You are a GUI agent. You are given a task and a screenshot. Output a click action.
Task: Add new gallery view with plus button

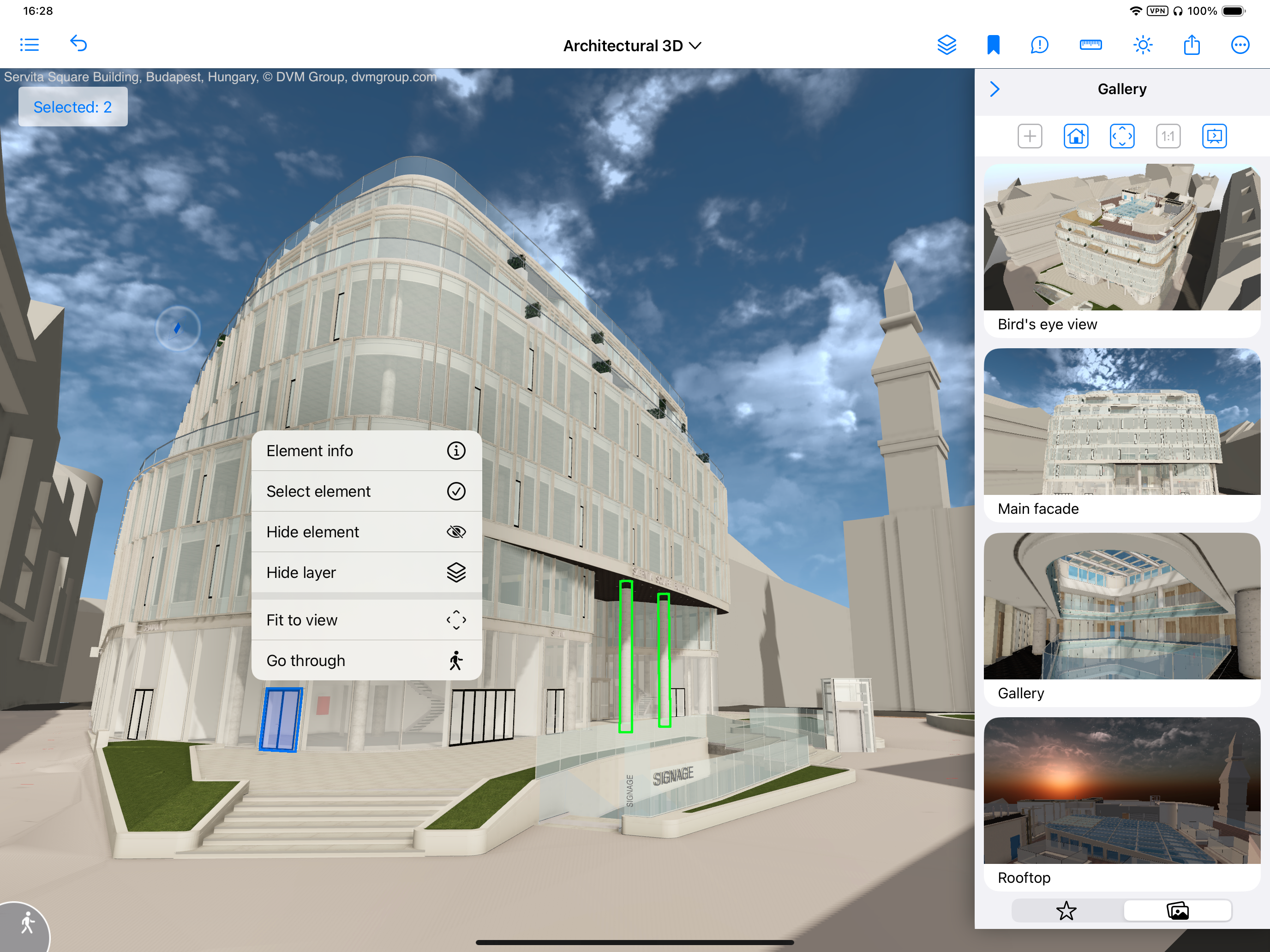pyautogui.click(x=1030, y=137)
